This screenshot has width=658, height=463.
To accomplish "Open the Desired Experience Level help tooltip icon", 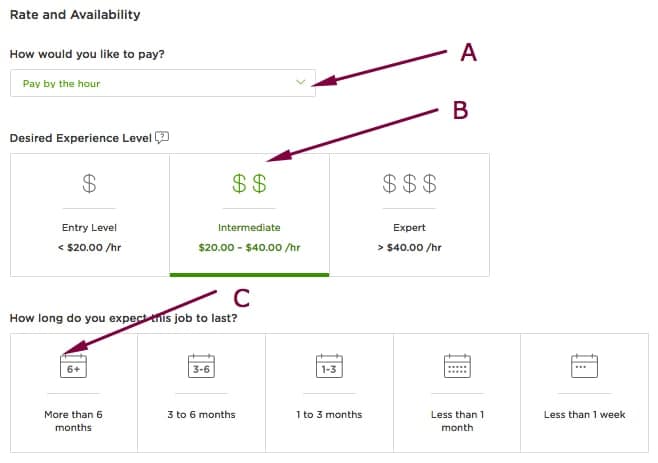I will 163,137.
